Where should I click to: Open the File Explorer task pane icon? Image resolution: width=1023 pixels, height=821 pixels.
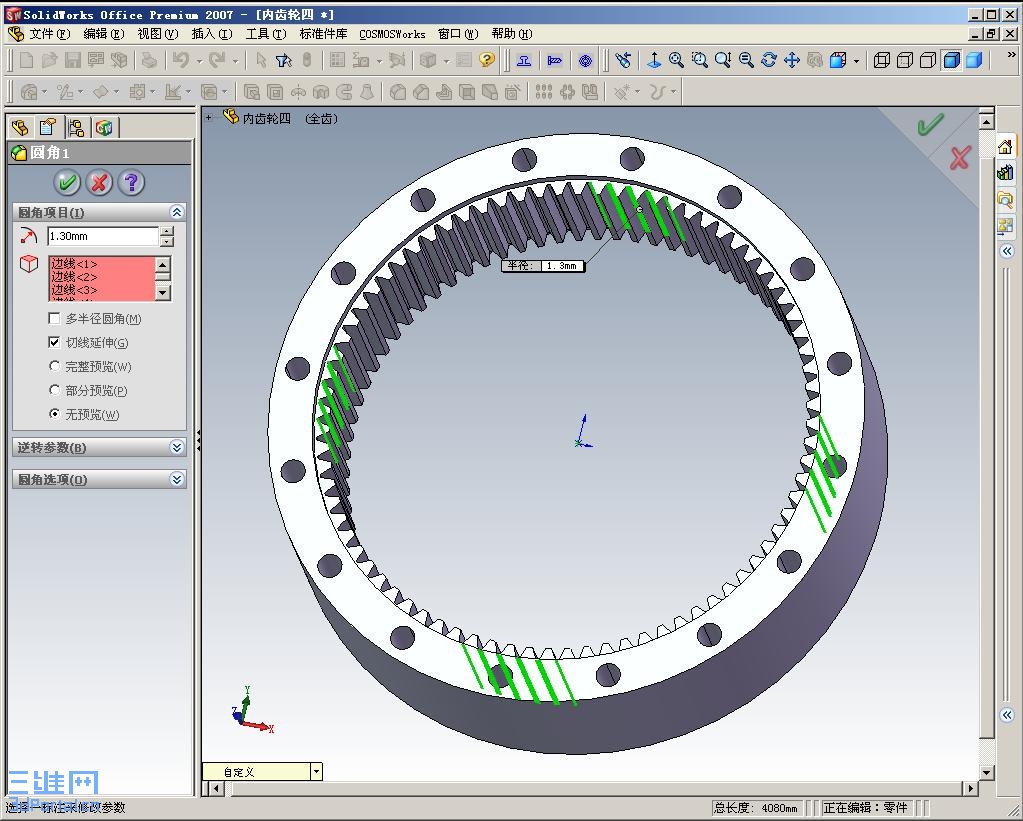[1005, 199]
